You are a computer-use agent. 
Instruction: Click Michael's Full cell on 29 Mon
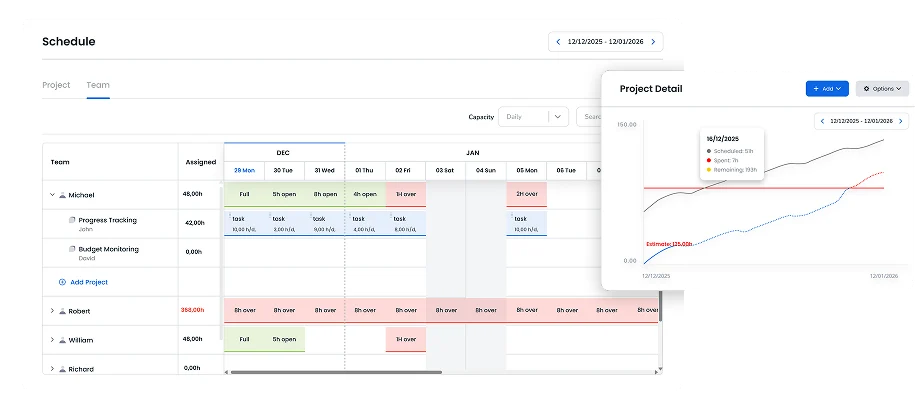point(244,194)
